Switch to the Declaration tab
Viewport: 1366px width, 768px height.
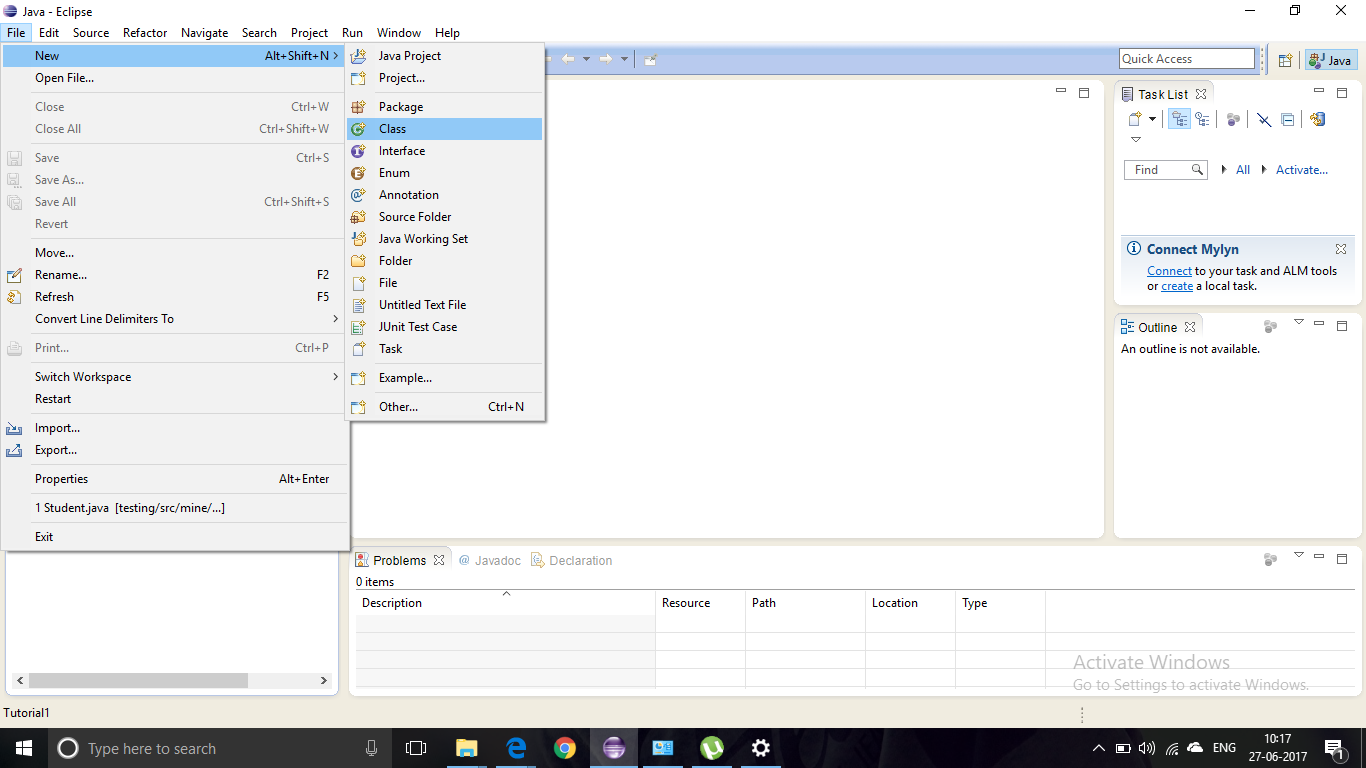point(572,561)
